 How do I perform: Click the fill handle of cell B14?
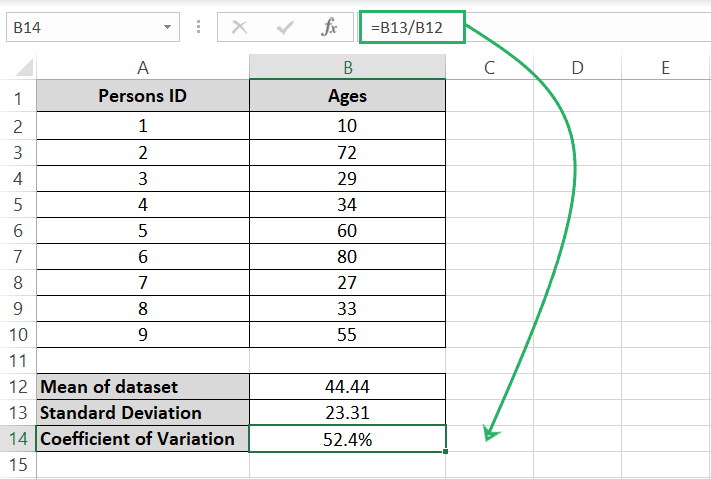tap(446, 452)
